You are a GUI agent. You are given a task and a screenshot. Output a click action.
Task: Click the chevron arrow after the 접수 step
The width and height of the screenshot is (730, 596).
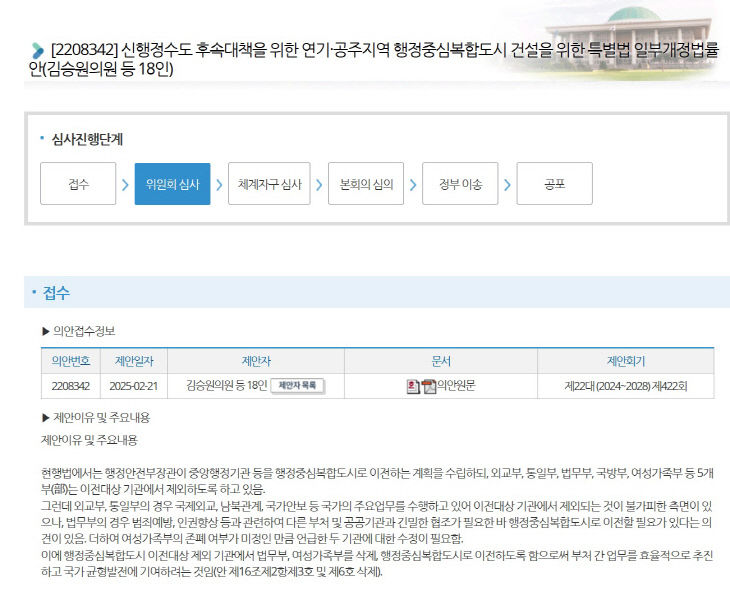[125, 184]
